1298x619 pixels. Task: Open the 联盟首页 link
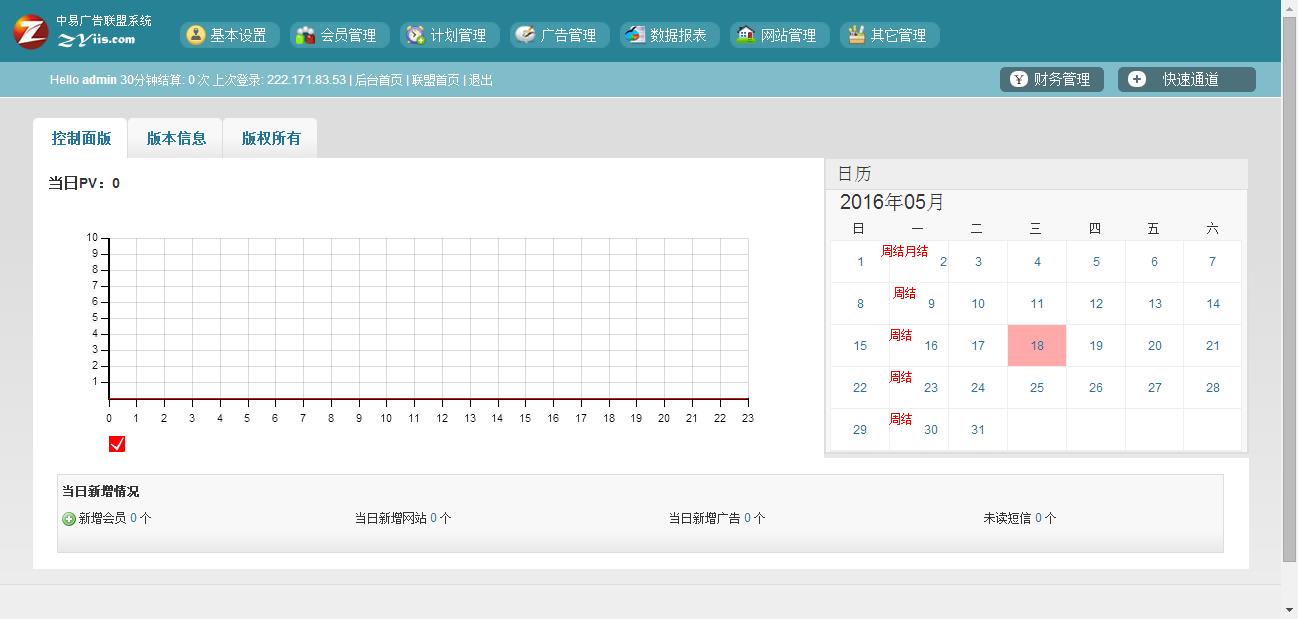(x=436, y=80)
